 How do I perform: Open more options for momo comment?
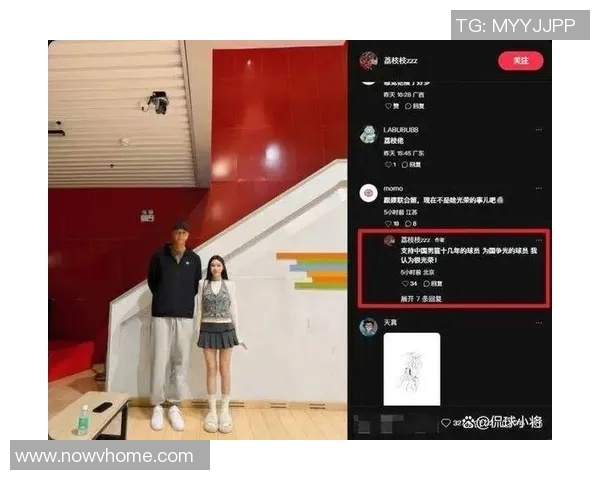(x=539, y=189)
